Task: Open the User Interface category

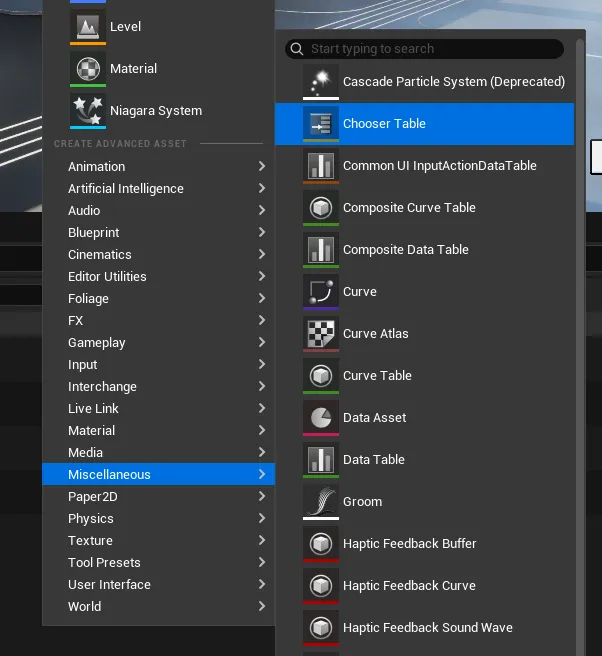Action: [x=159, y=584]
